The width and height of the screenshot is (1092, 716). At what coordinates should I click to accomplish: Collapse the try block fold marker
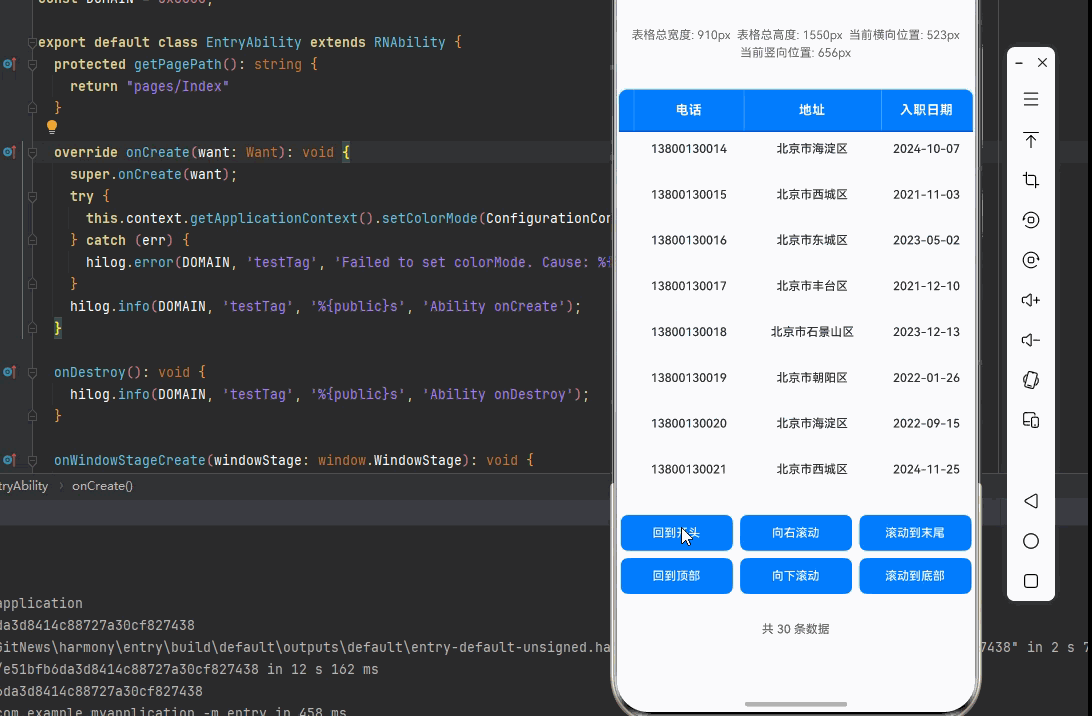tap(32, 196)
